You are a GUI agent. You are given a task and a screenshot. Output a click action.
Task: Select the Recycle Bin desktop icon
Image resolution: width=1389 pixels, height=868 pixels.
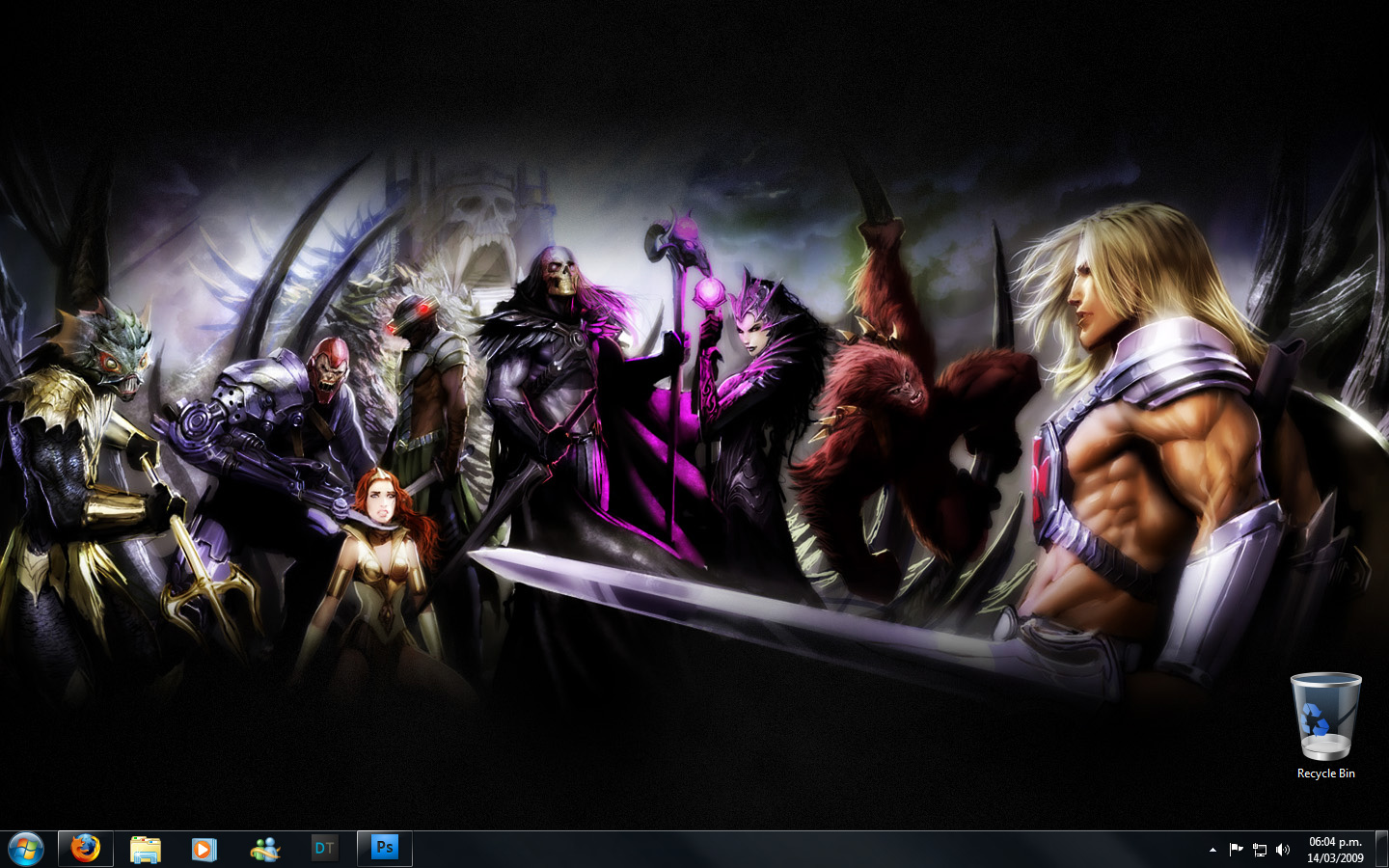pos(1326,726)
